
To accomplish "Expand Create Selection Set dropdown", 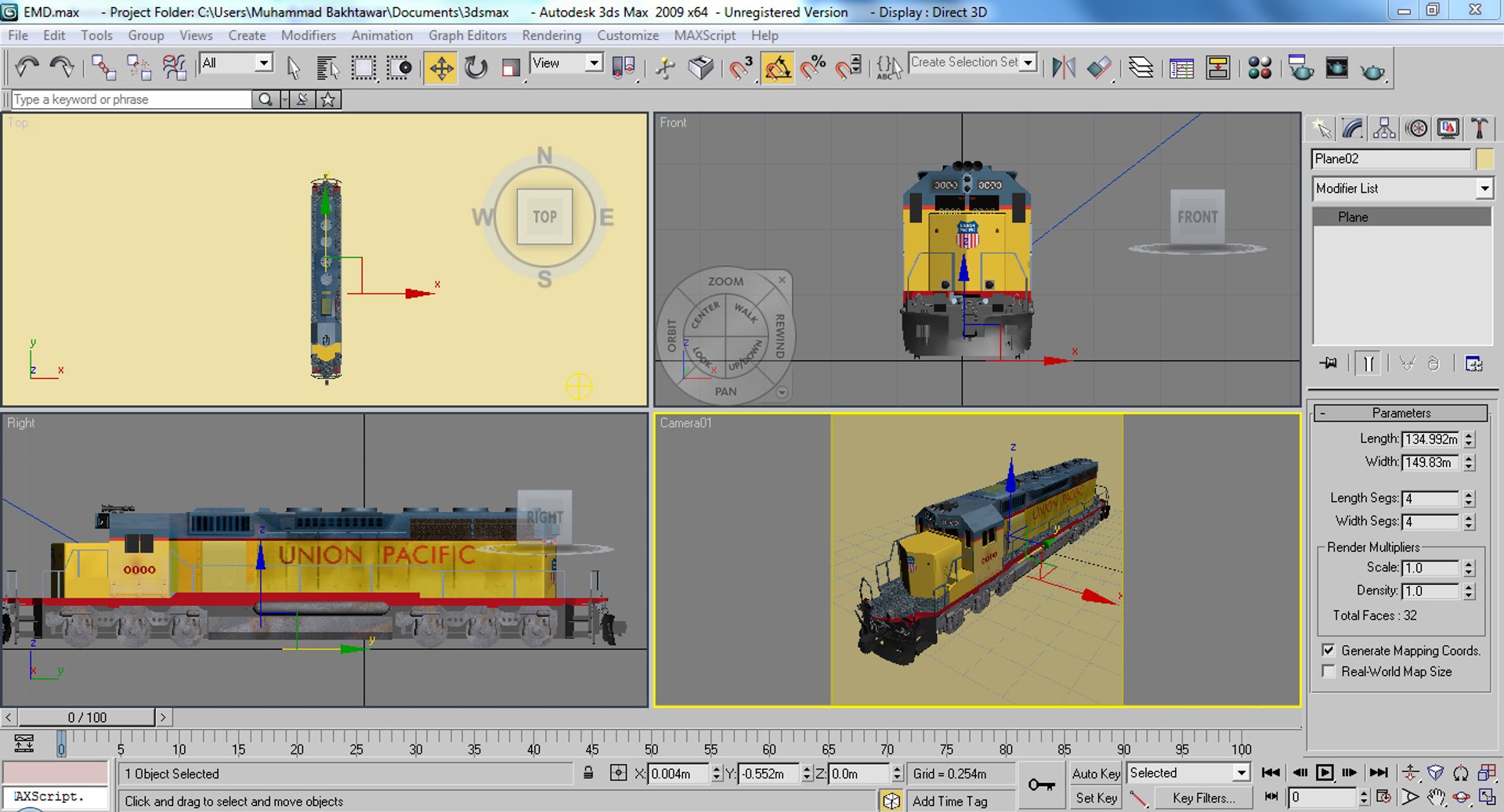I will (x=1028, y=63).
